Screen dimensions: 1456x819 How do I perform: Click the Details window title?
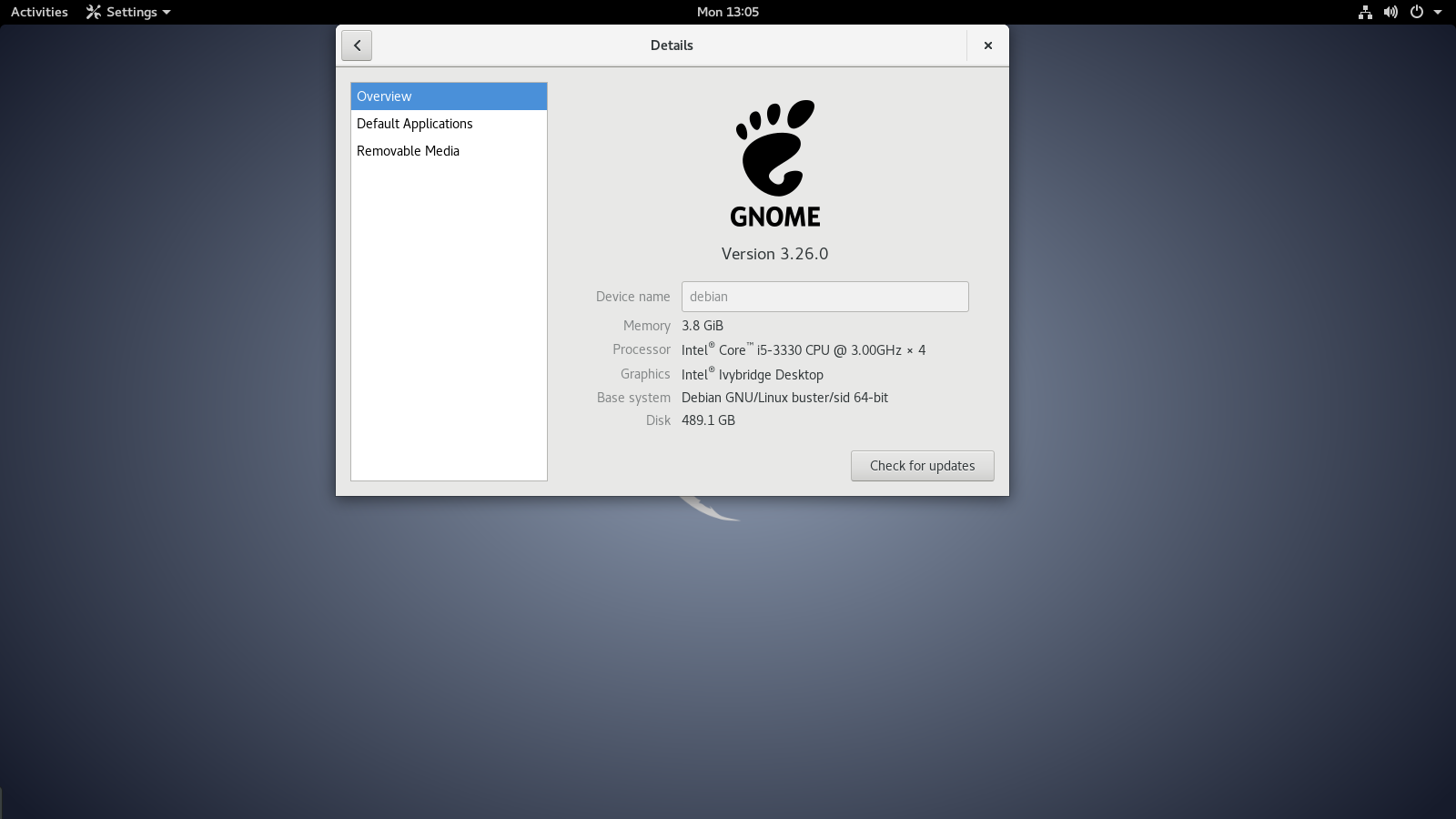pyautogui.click(x=672, y=45)
